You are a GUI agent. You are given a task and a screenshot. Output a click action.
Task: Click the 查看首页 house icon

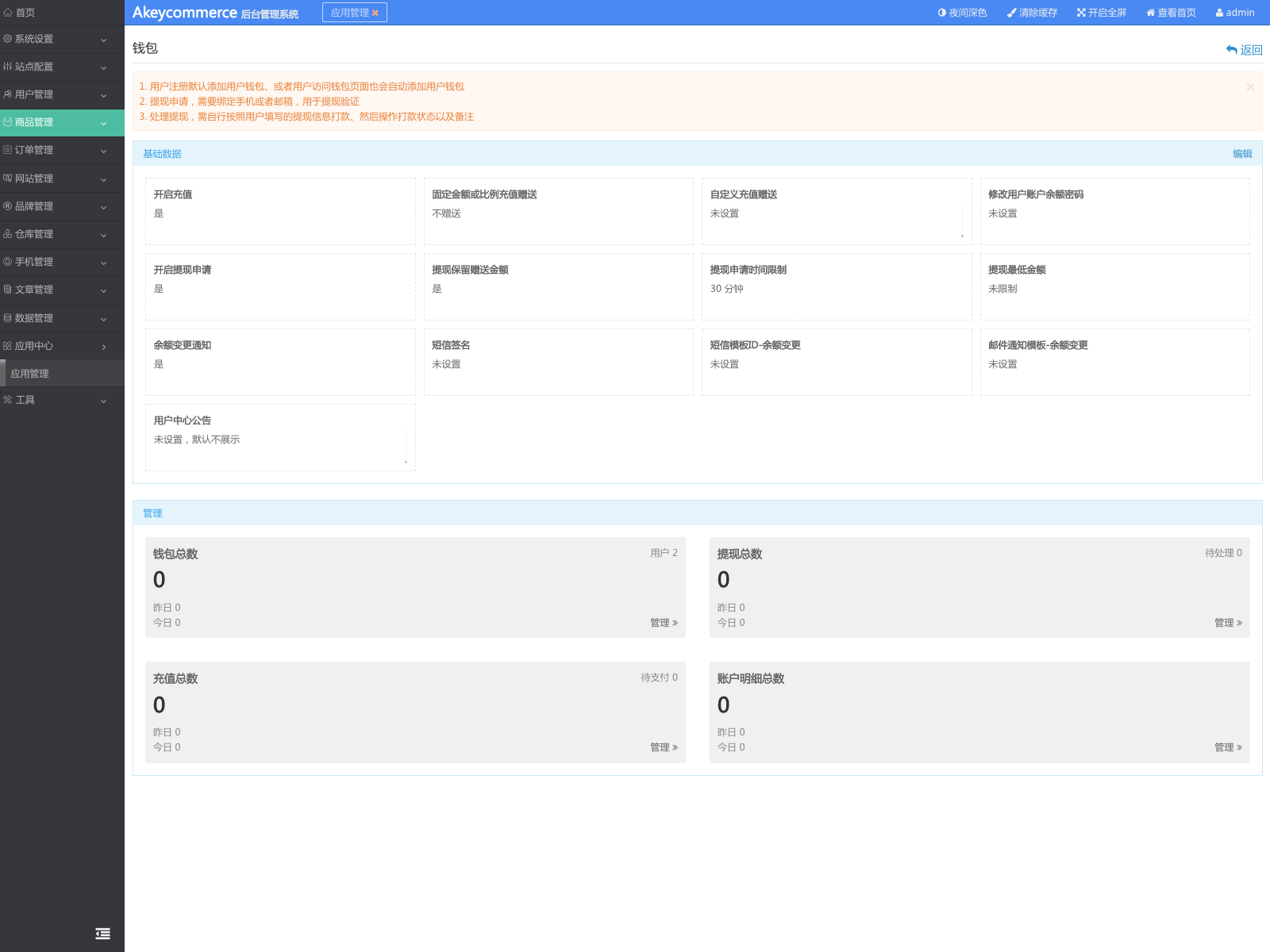pos(1151,13)
